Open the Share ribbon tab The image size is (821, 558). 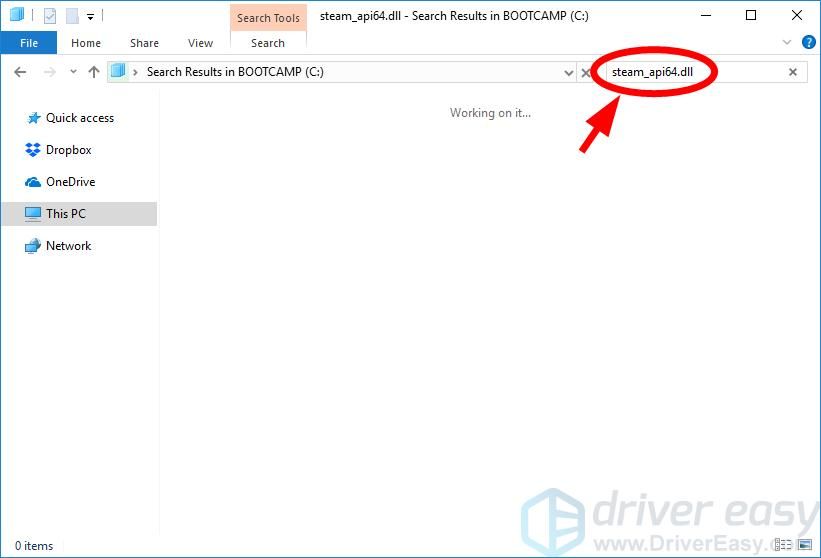pyautogui.click(x=144, y=43)
